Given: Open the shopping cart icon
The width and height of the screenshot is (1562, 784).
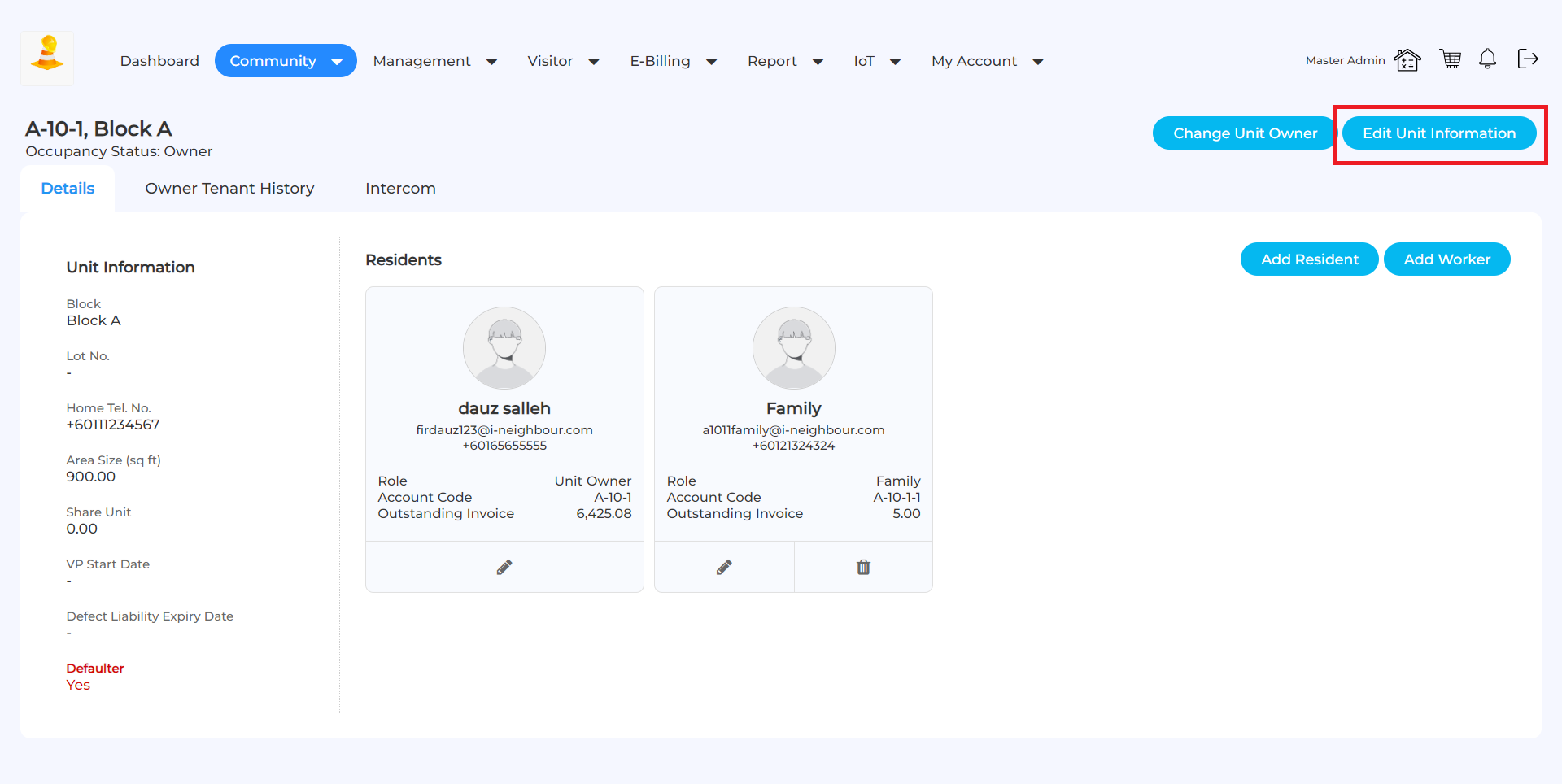Looking at the screenshot, I should click(1450, 59).
